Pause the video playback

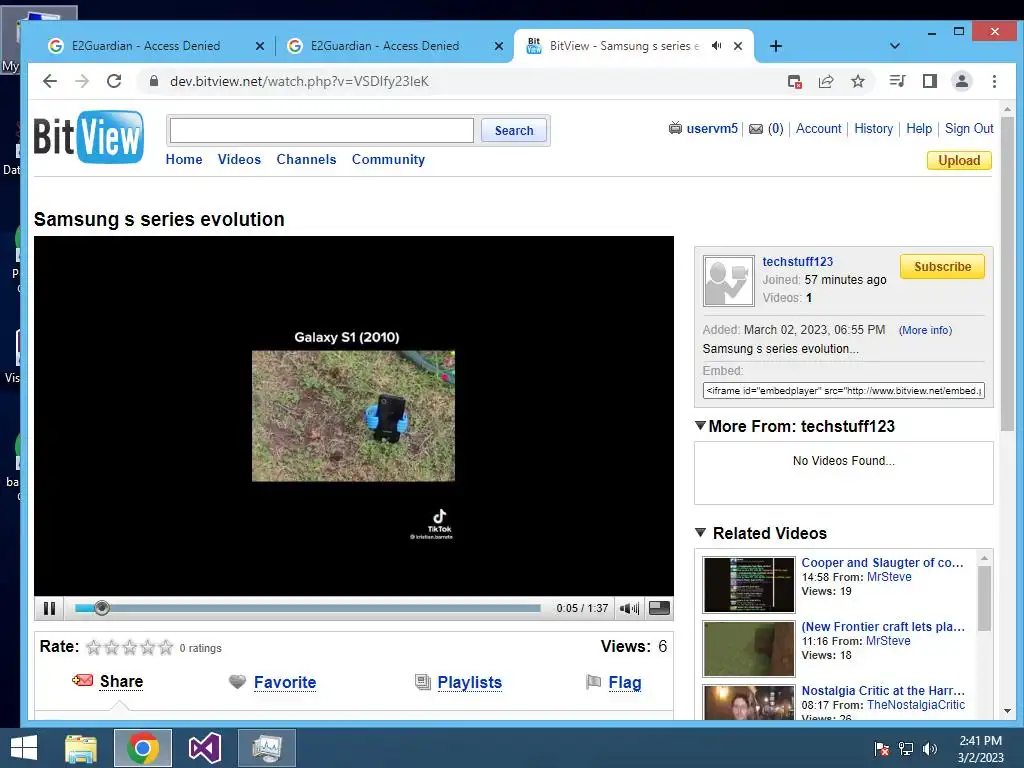[49, 609]
